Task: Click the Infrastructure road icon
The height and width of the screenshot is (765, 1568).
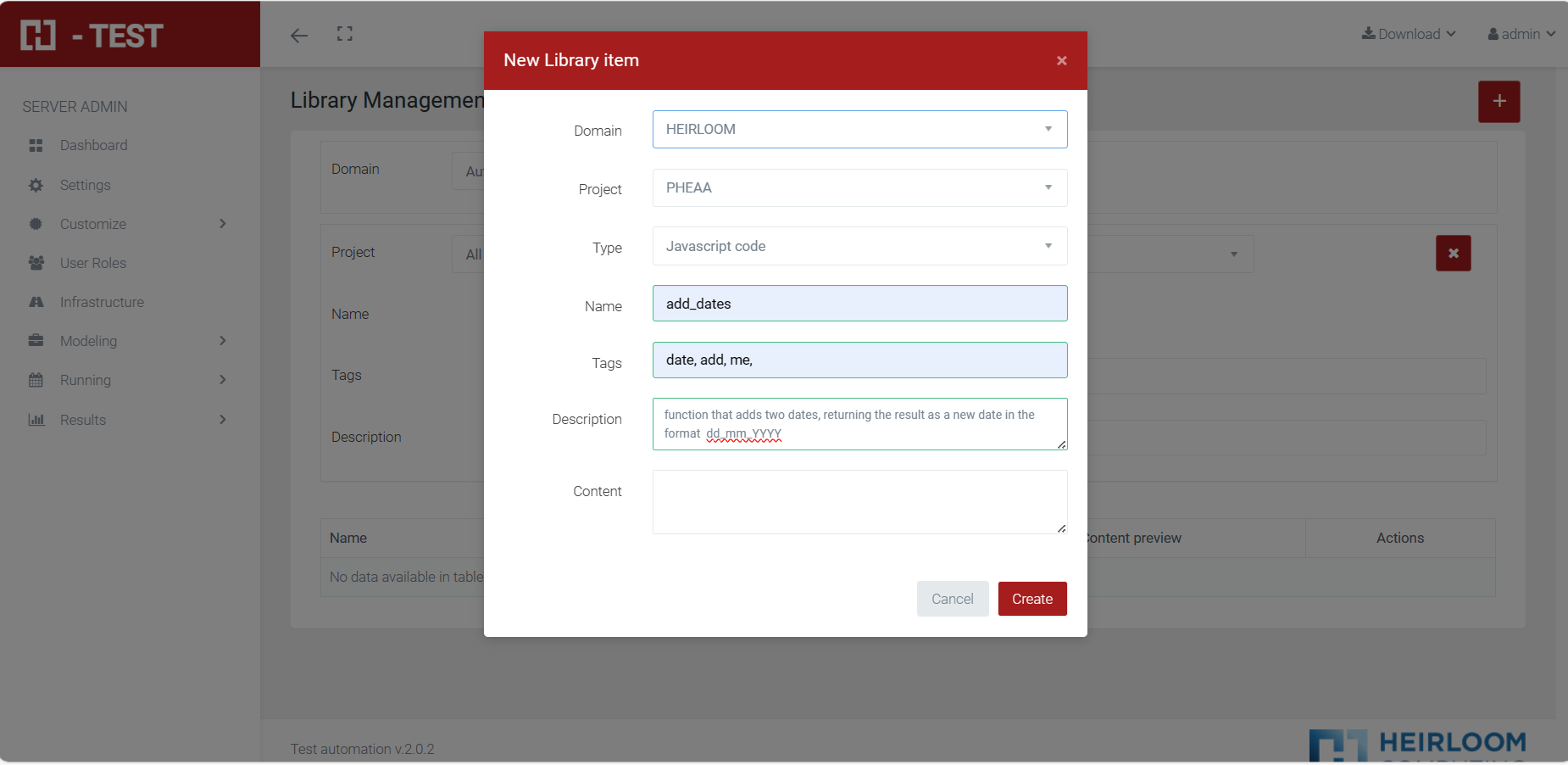Action: click(x=36, y=302)
